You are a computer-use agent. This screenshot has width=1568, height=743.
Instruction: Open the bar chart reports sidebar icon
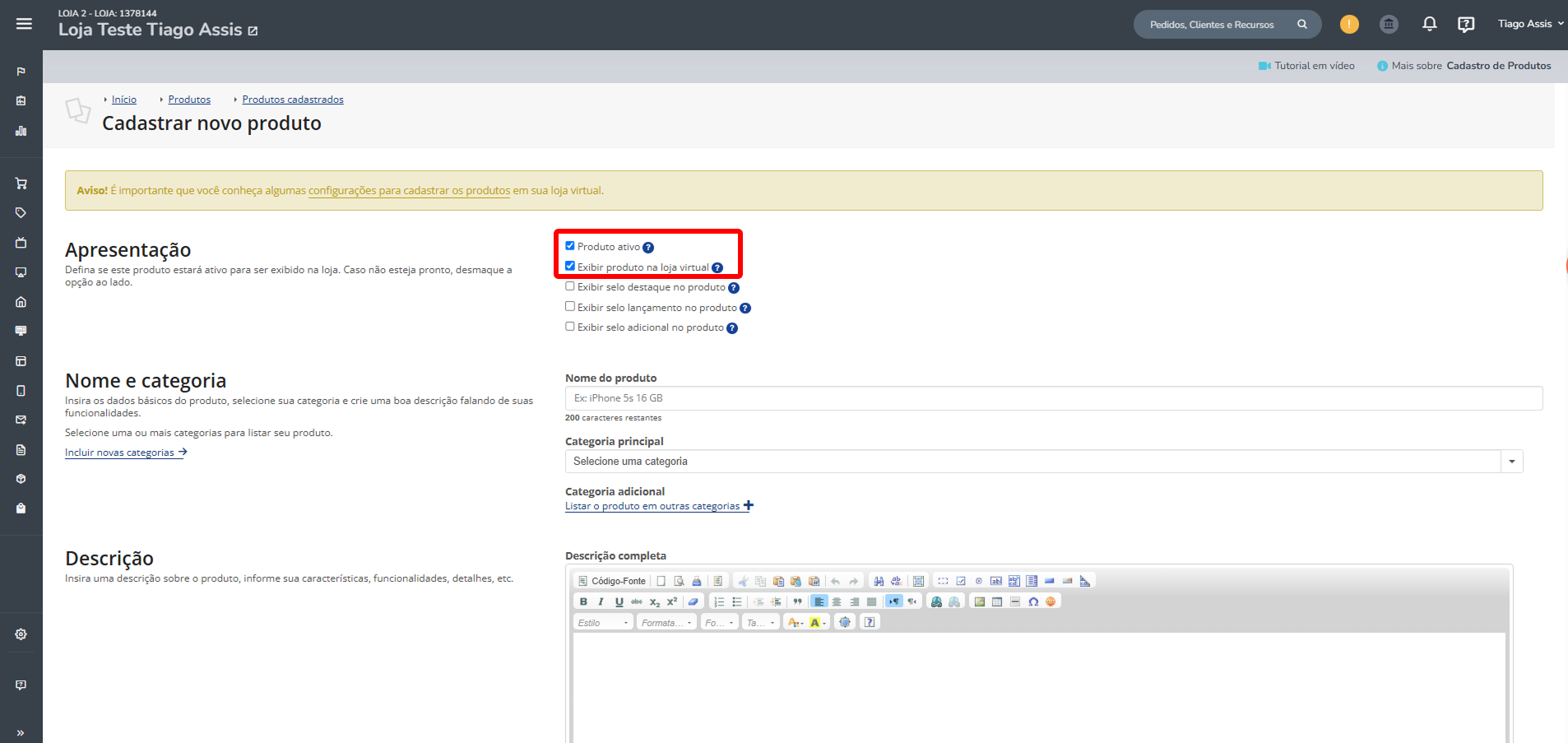coord(21,130)
